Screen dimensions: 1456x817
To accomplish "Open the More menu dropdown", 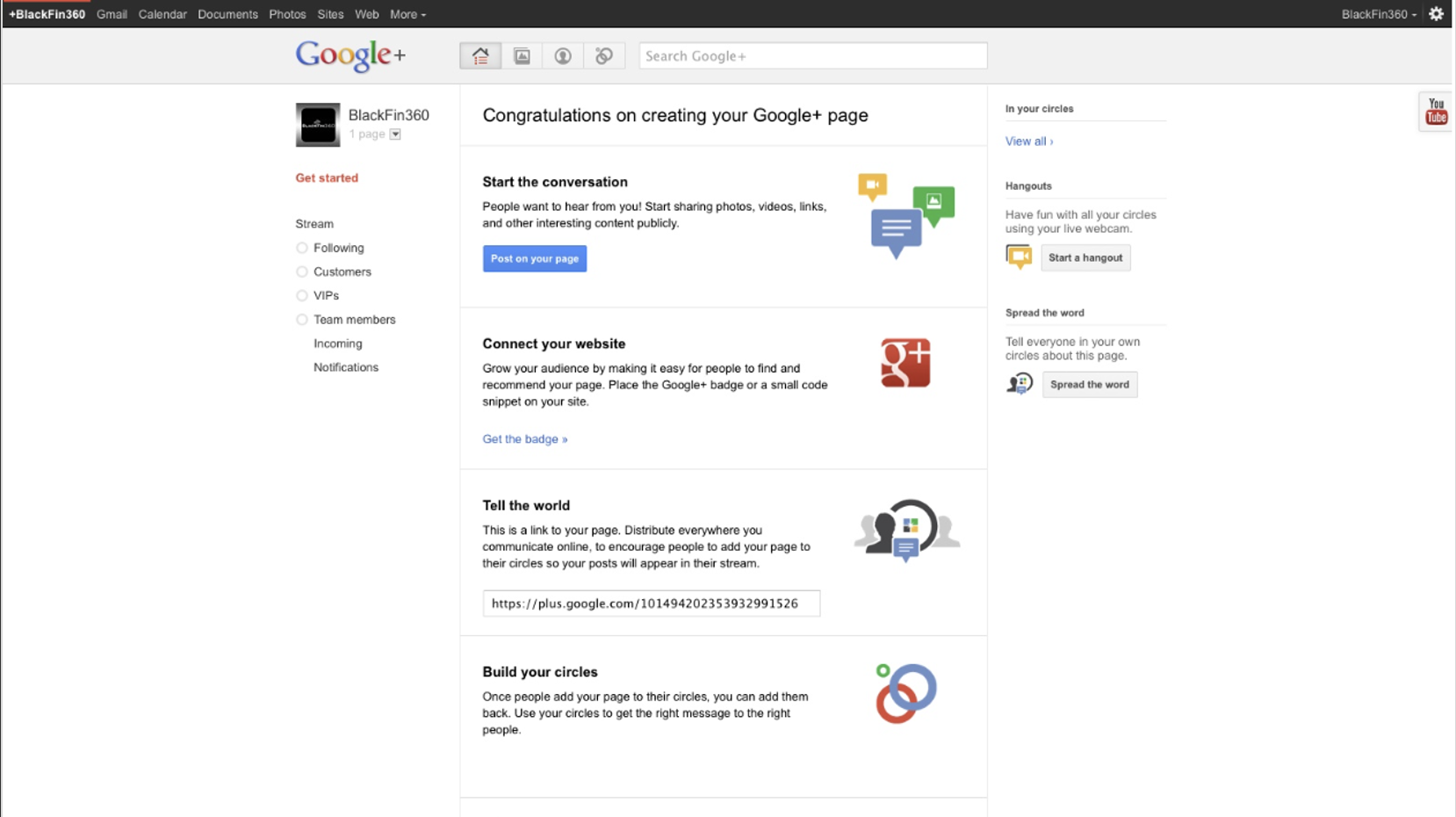I will (x=407, y=14).
